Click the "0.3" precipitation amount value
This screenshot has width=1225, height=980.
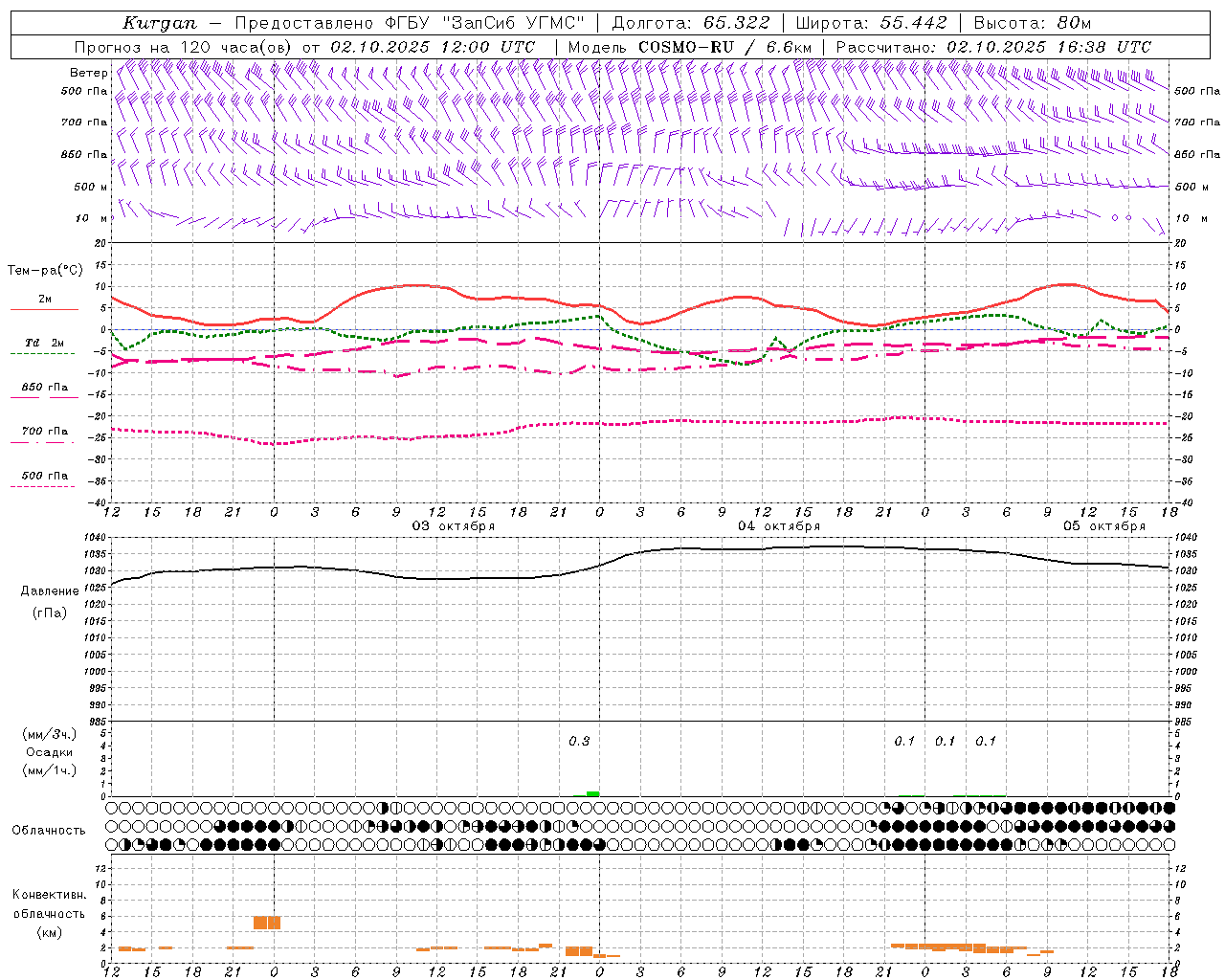pyautogui.click(x=579, y=742)
